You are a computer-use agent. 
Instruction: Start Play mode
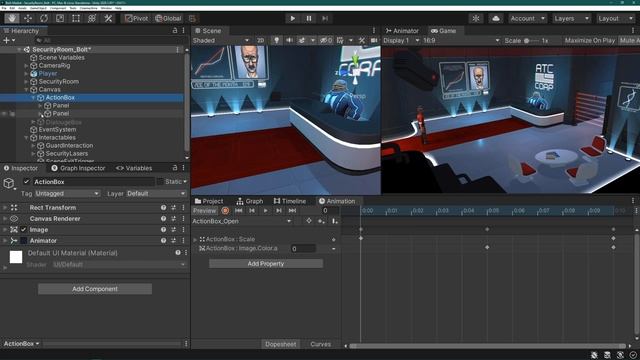[292, 18]
